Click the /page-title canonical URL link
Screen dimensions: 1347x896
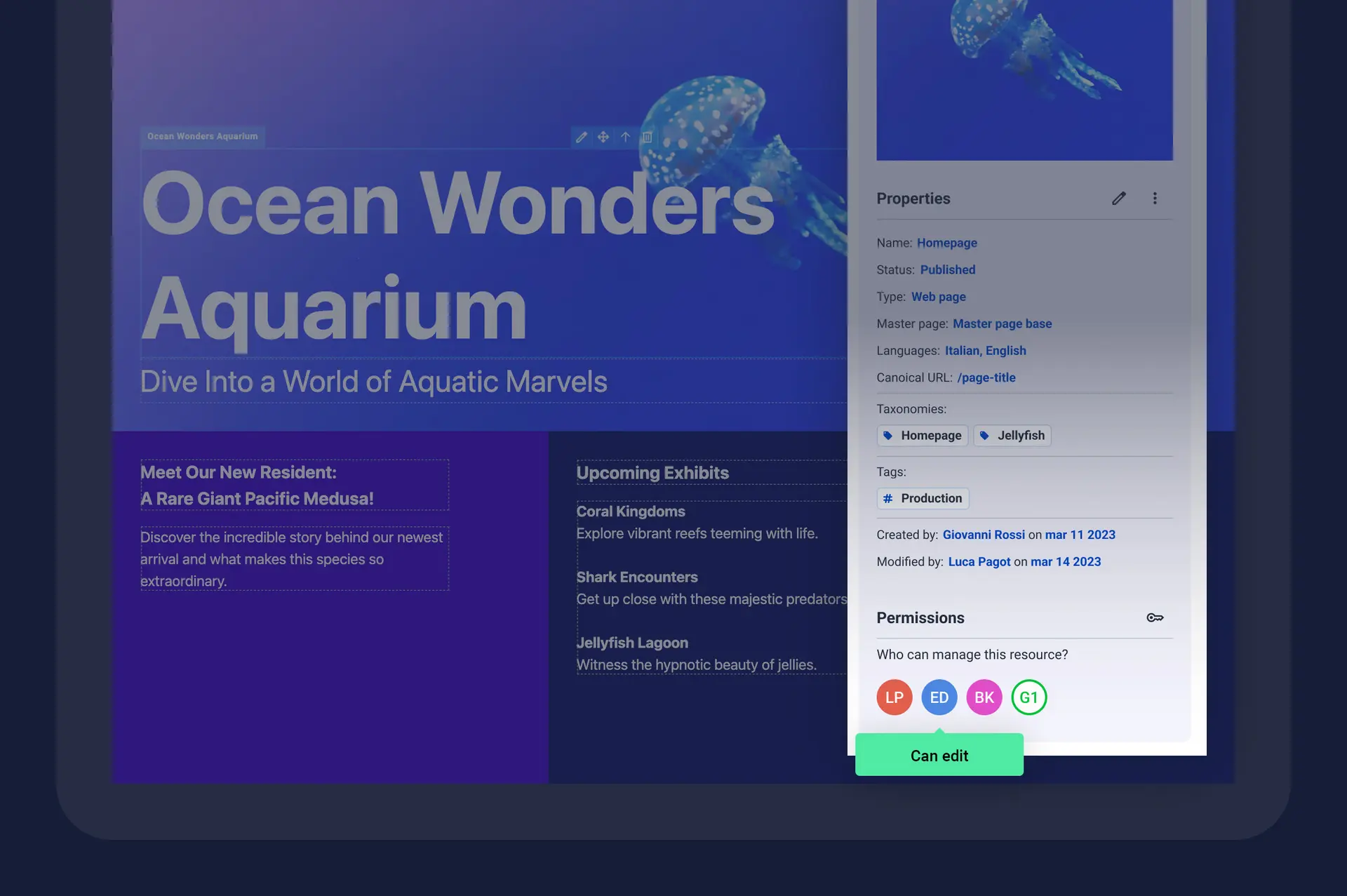pyautogui.click(x=986, y=377)
